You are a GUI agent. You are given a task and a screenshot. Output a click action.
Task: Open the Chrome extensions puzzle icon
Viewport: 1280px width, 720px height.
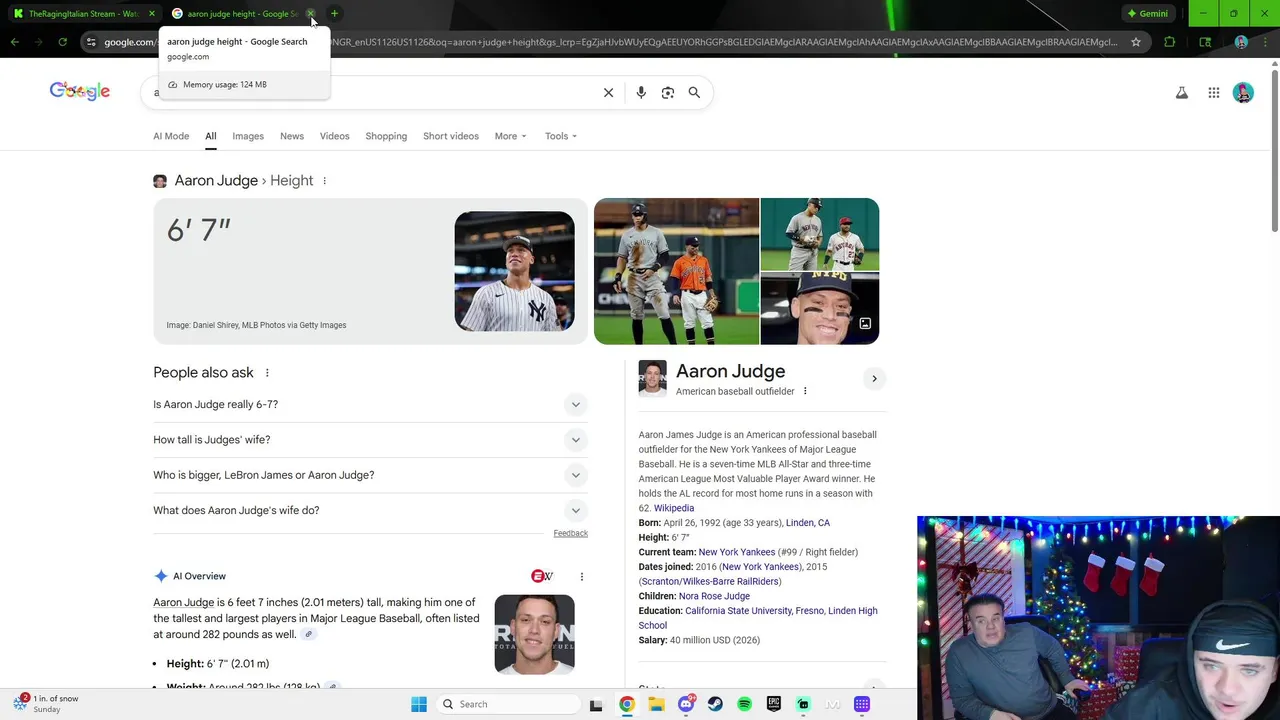[1170, 42]
